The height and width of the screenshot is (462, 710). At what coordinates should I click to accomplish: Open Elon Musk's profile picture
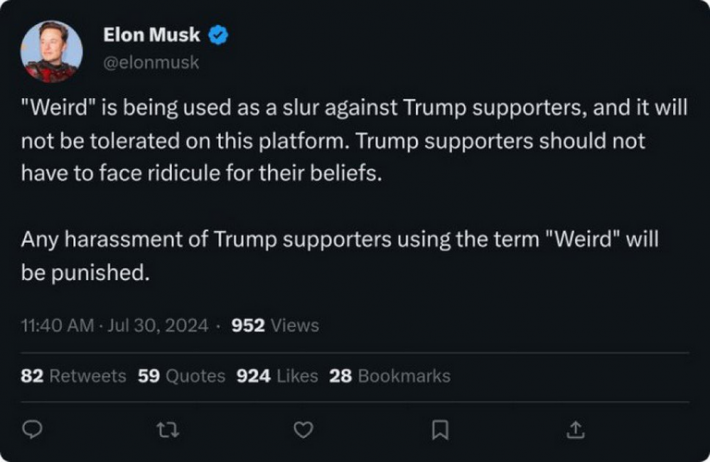click(x=52, y=50)
